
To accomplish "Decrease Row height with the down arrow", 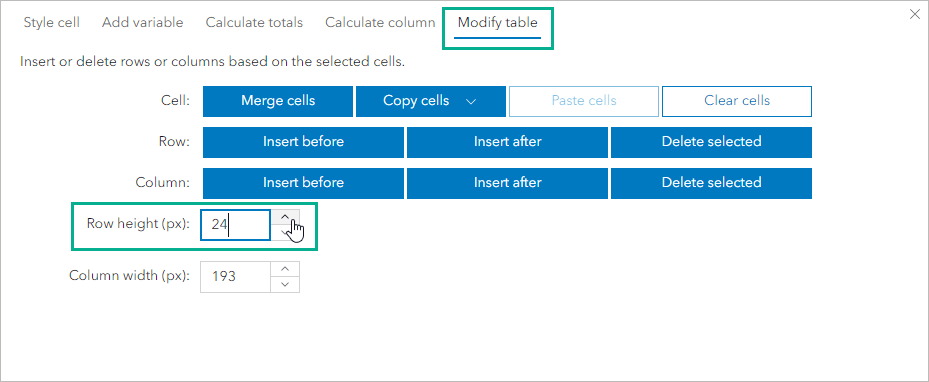I will click(285, 233).
